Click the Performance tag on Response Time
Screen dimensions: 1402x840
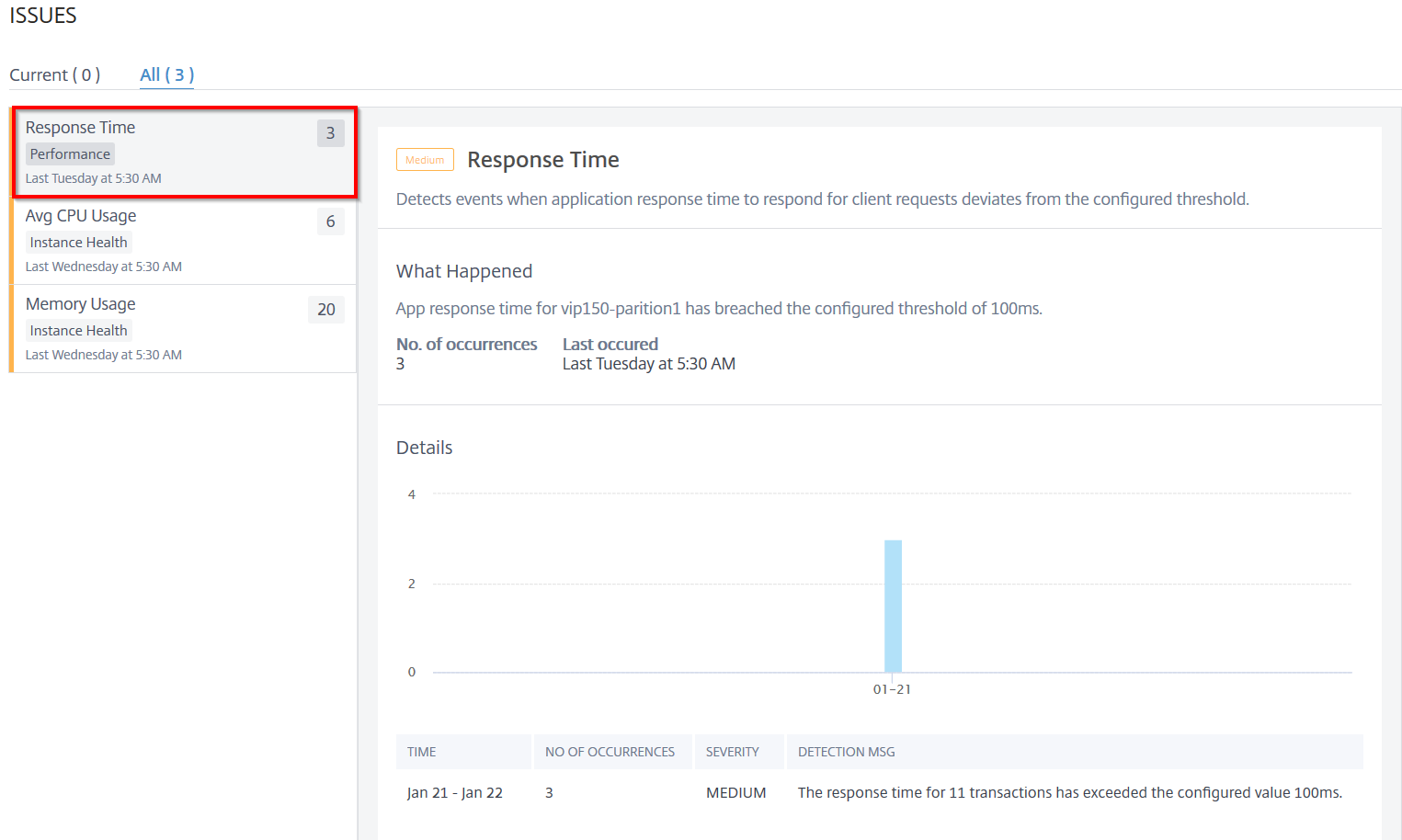click(x=70, y=154)
